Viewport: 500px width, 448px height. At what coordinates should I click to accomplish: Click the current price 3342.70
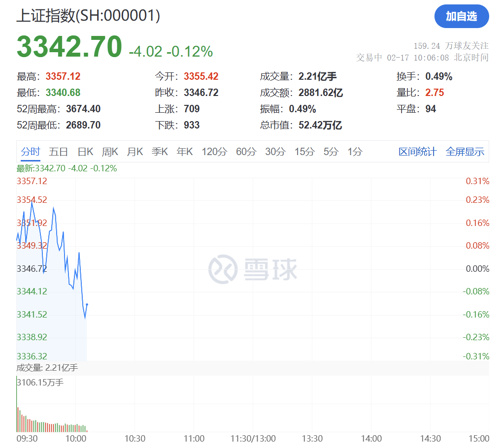[69, 47]
